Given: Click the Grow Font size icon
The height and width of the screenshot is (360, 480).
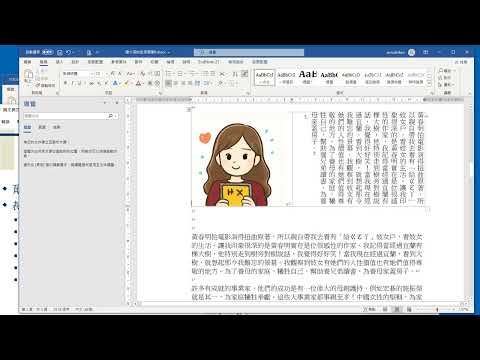Looking at the screenshot, I should tap(113, 73).
